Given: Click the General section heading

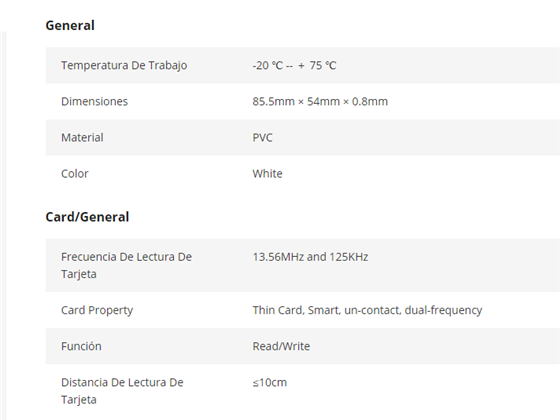Looking at the screenshot, I should [x=70, y=25].
